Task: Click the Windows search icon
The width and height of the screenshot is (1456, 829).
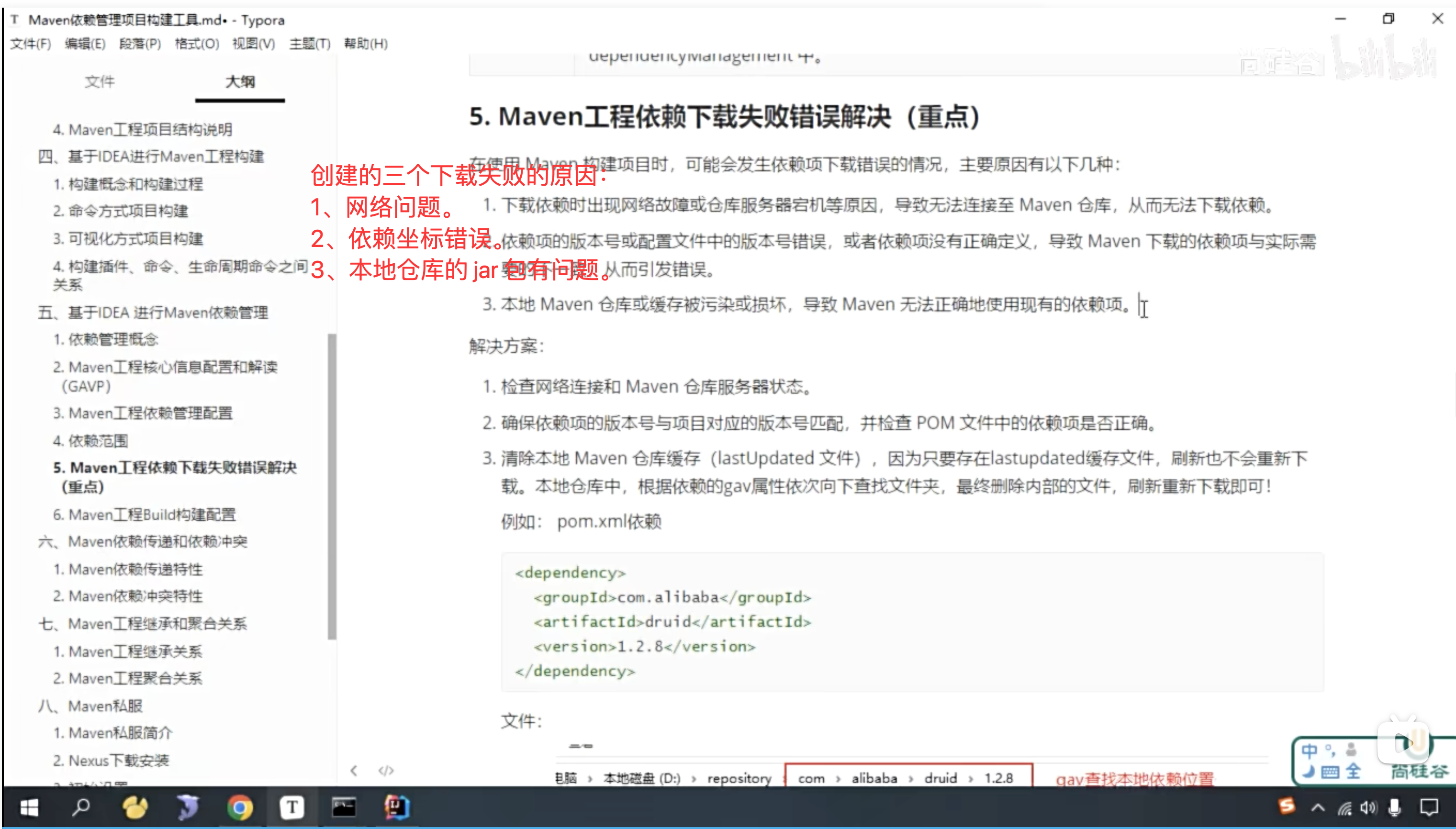Action: [81, 807]
